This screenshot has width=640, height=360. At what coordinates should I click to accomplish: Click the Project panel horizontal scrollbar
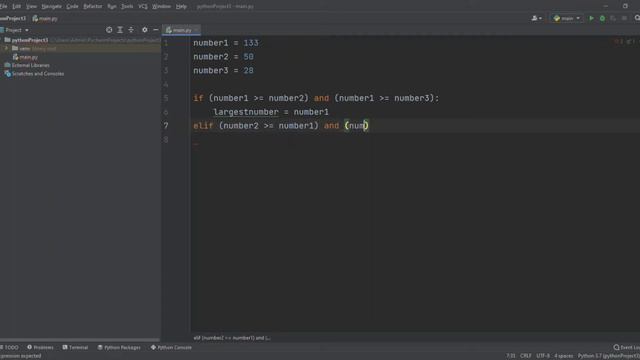pos(80,340)
